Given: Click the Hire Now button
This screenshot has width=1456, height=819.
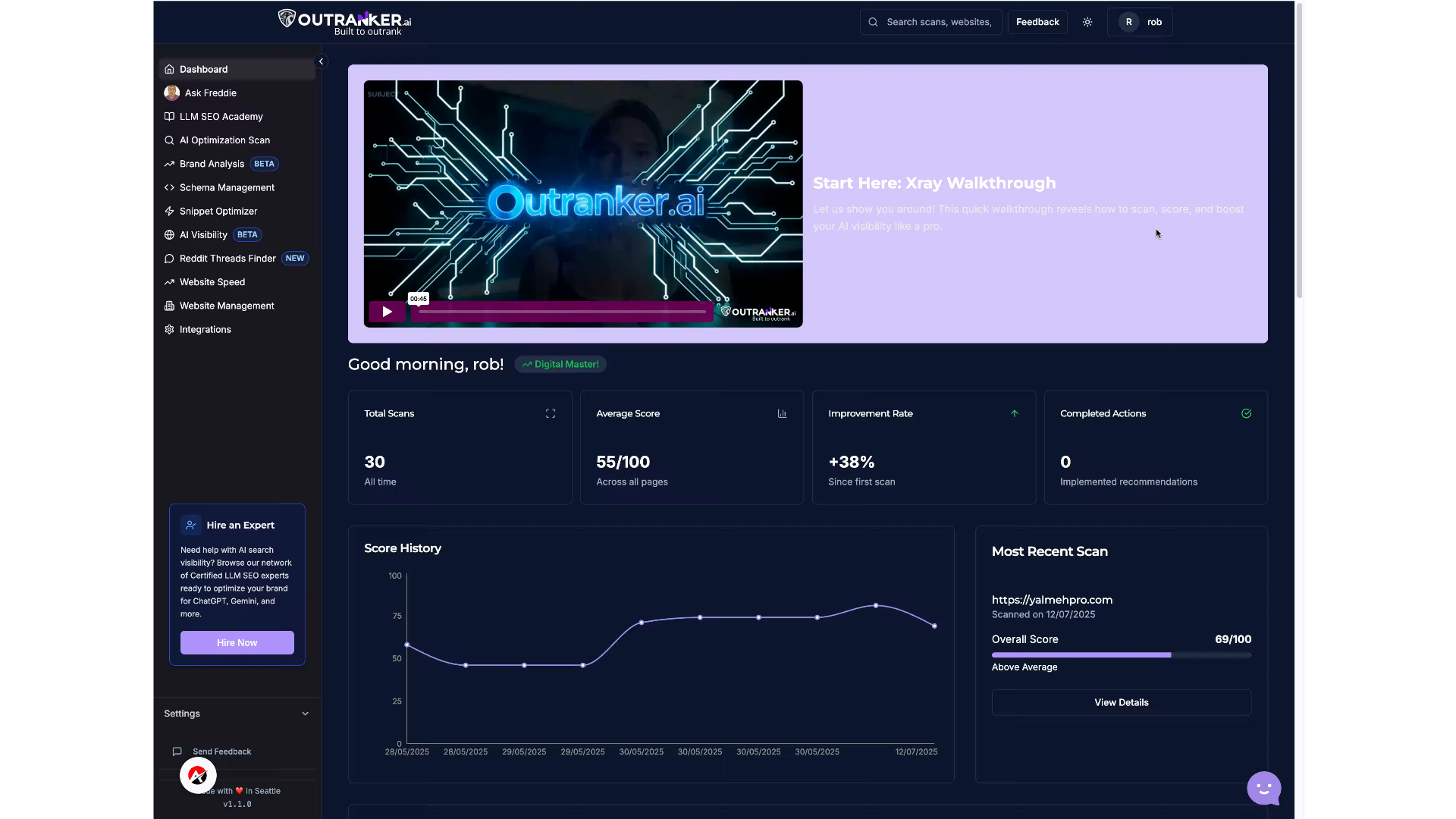Looking at the screenshot, I should point(237,643).
